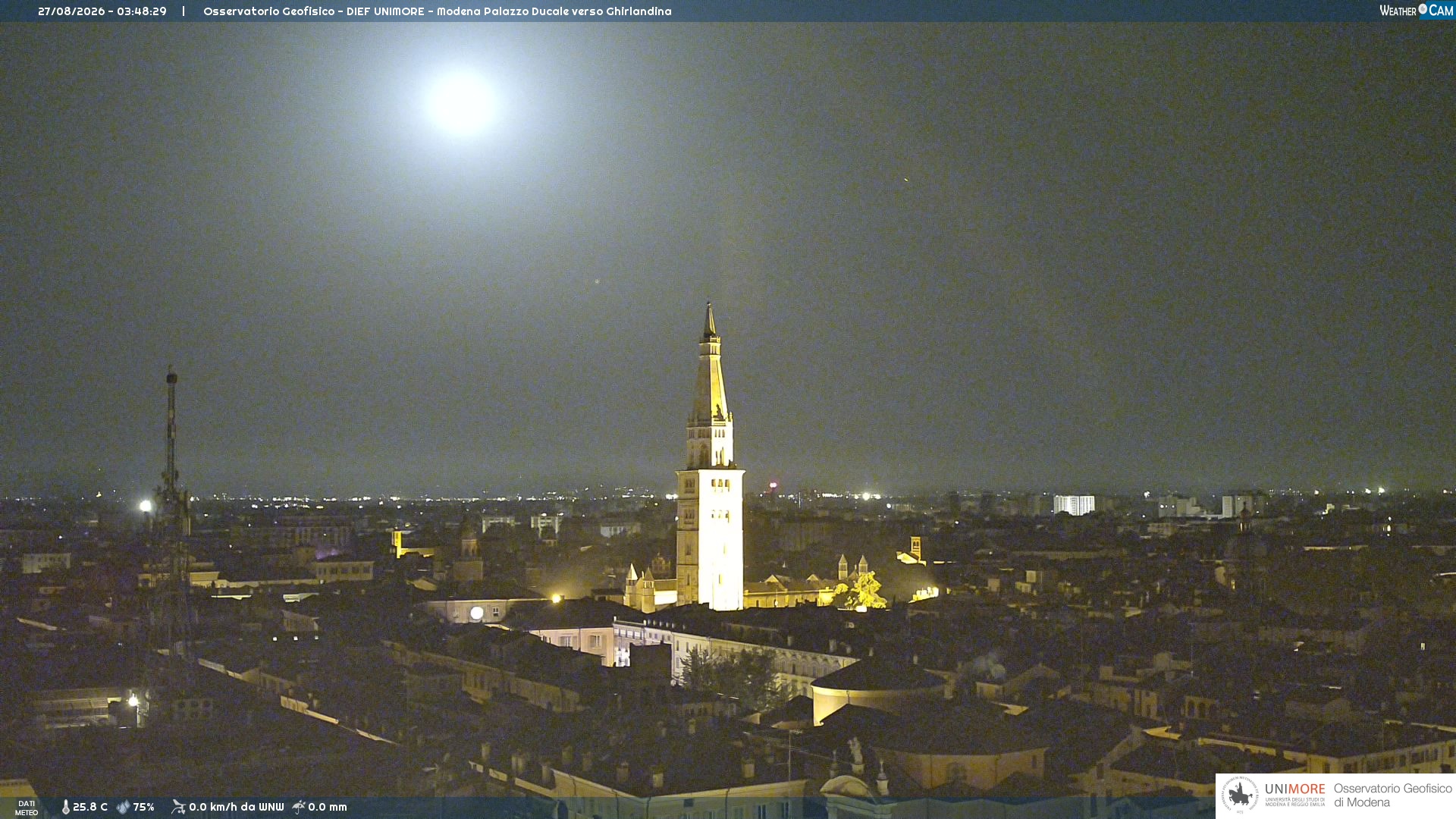
Task: Click the WeatherCam logo
Action: click(1416, 11)
